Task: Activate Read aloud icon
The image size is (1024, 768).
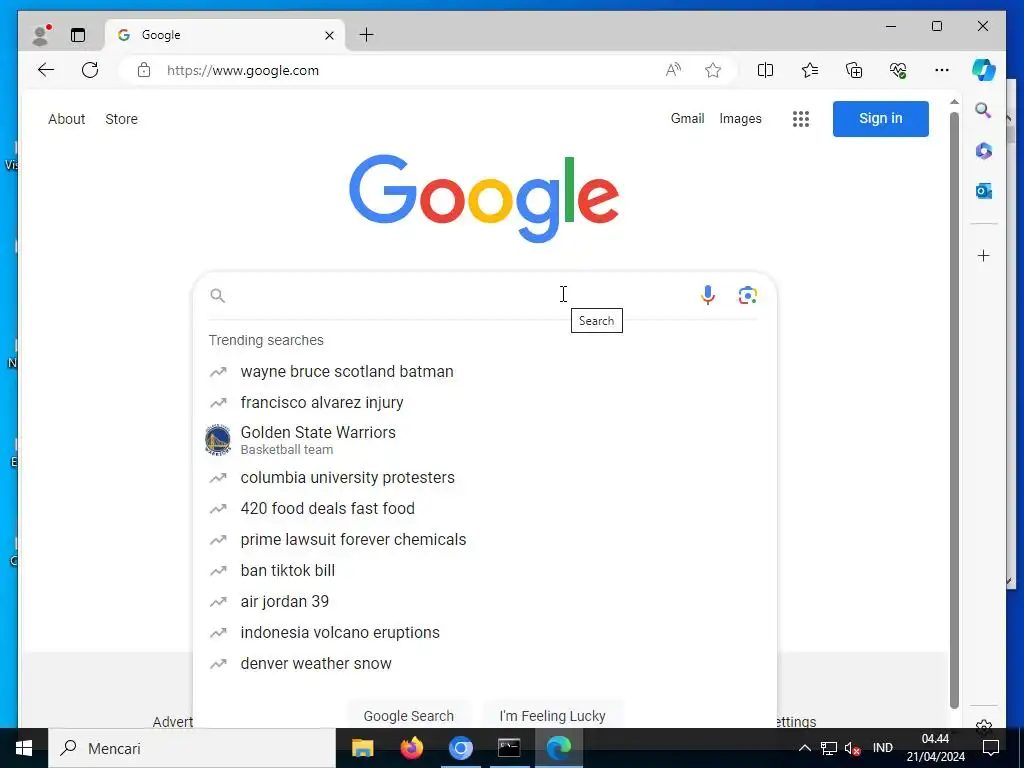Action: (x=673, y=70)
